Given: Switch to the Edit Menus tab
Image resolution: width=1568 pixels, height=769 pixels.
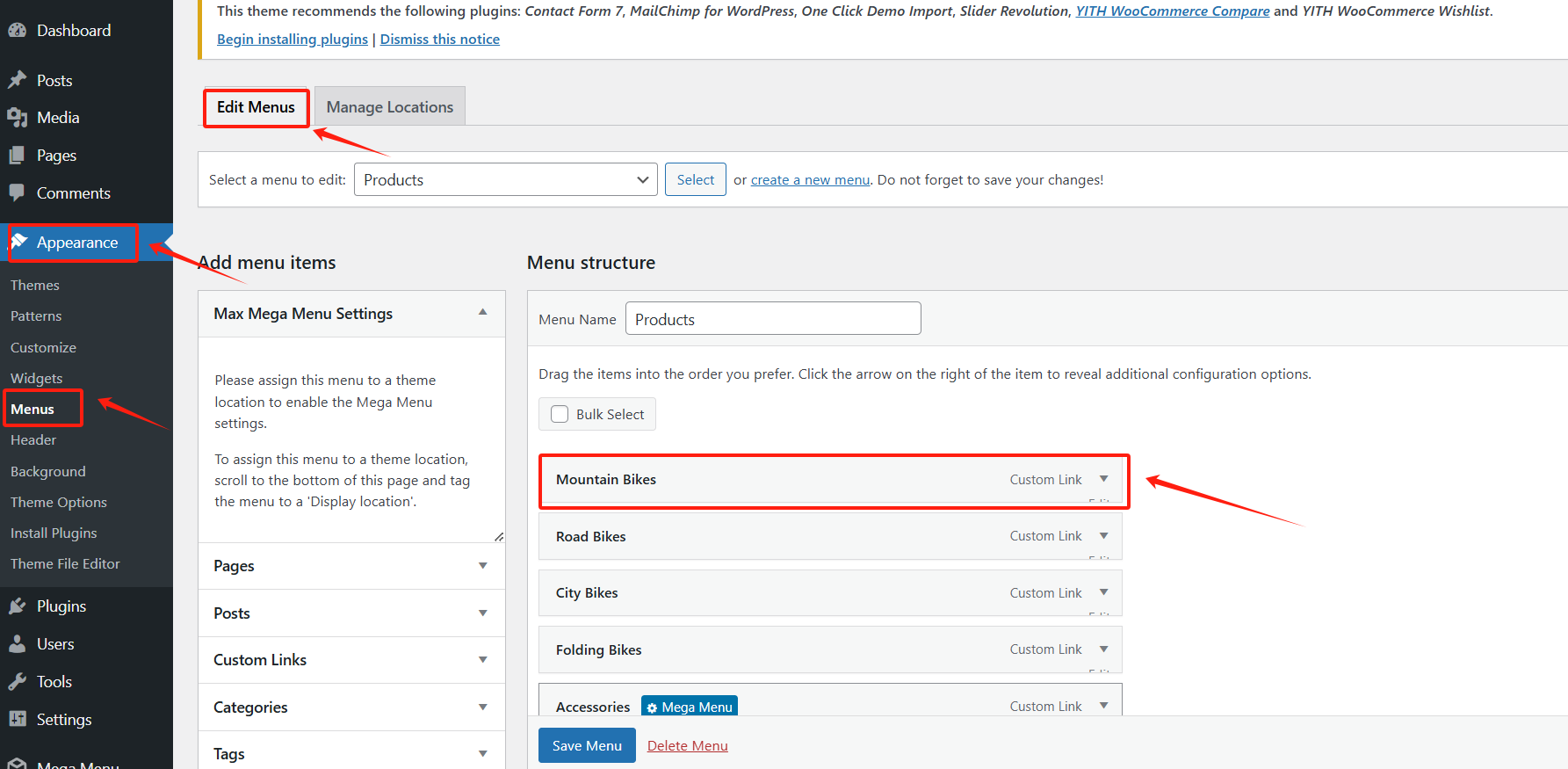Looking at the screenshot, I should (x=256, y=107).
